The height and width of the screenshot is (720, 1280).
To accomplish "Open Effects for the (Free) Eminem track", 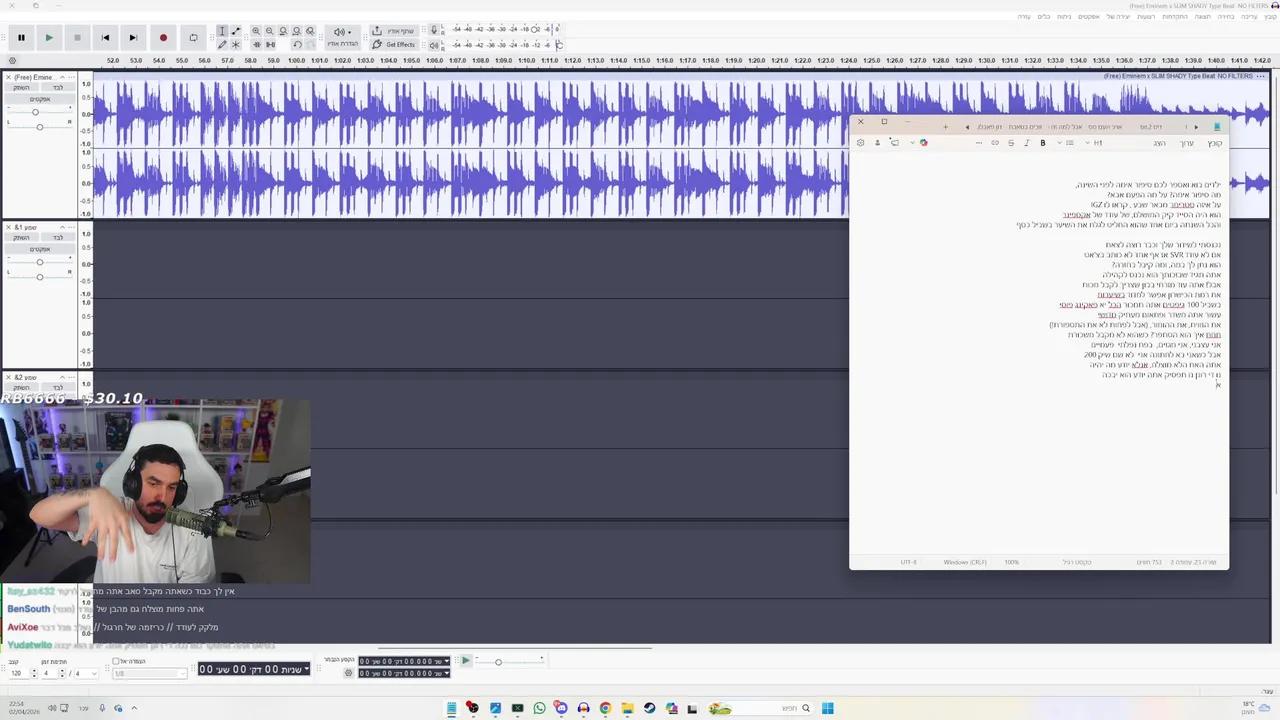I will pyautogui.click(x=40, y=99).
